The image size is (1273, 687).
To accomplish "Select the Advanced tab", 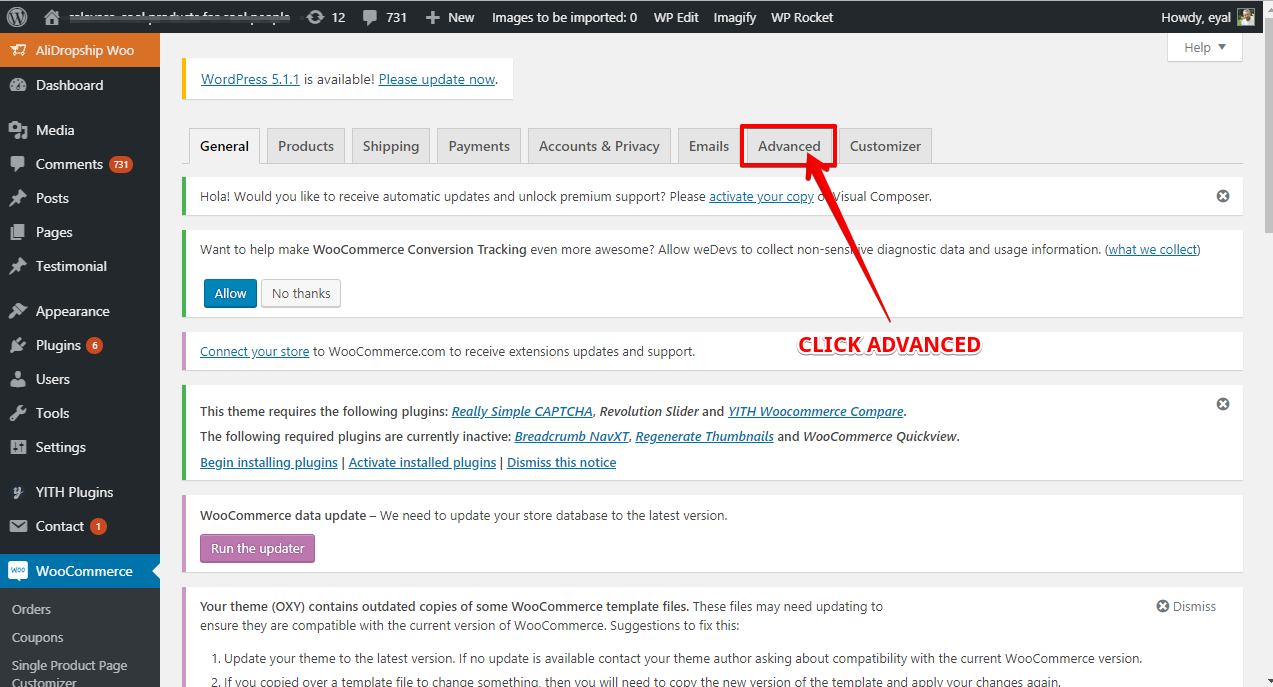I will coord(789,146).
